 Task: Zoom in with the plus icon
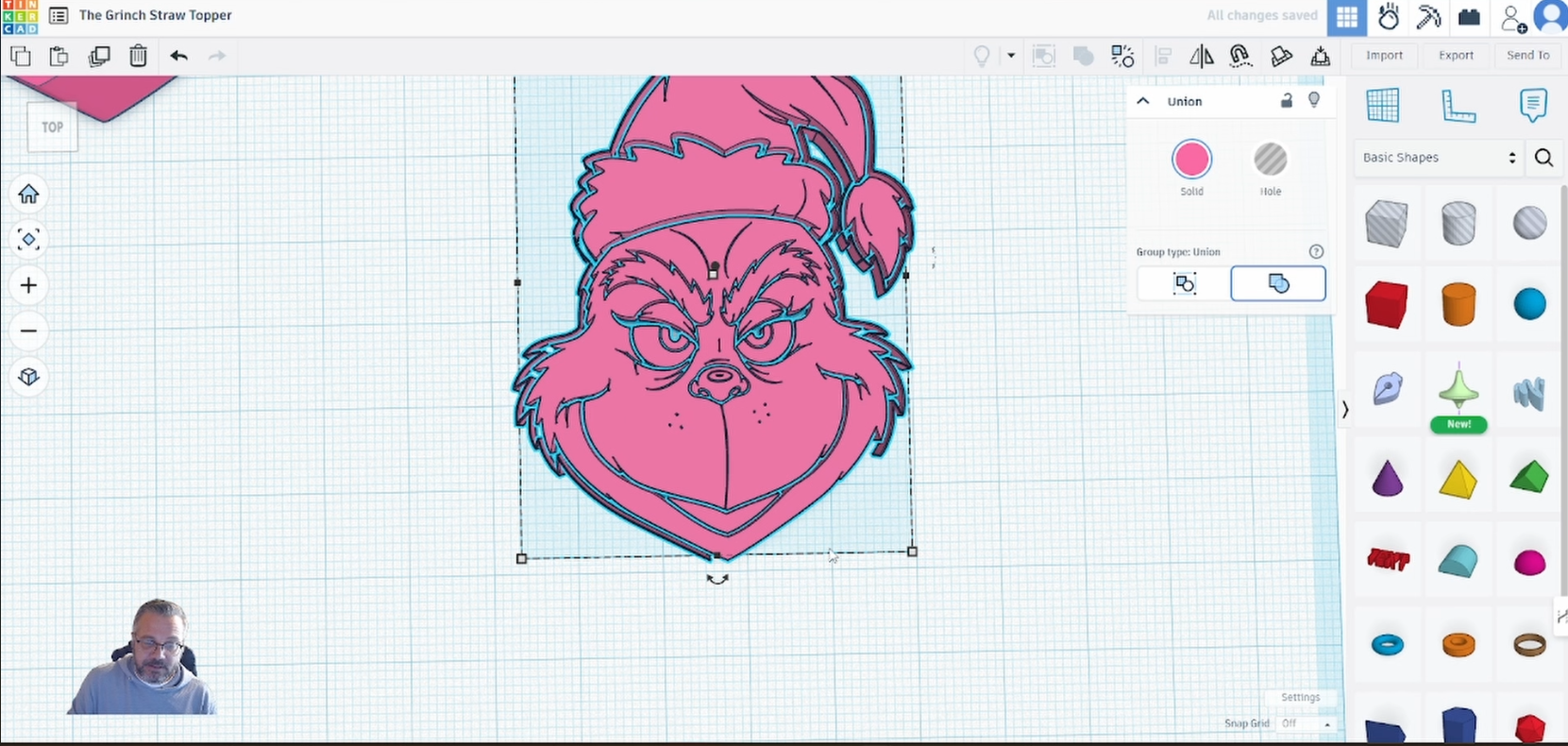click(x=28, y=285)
